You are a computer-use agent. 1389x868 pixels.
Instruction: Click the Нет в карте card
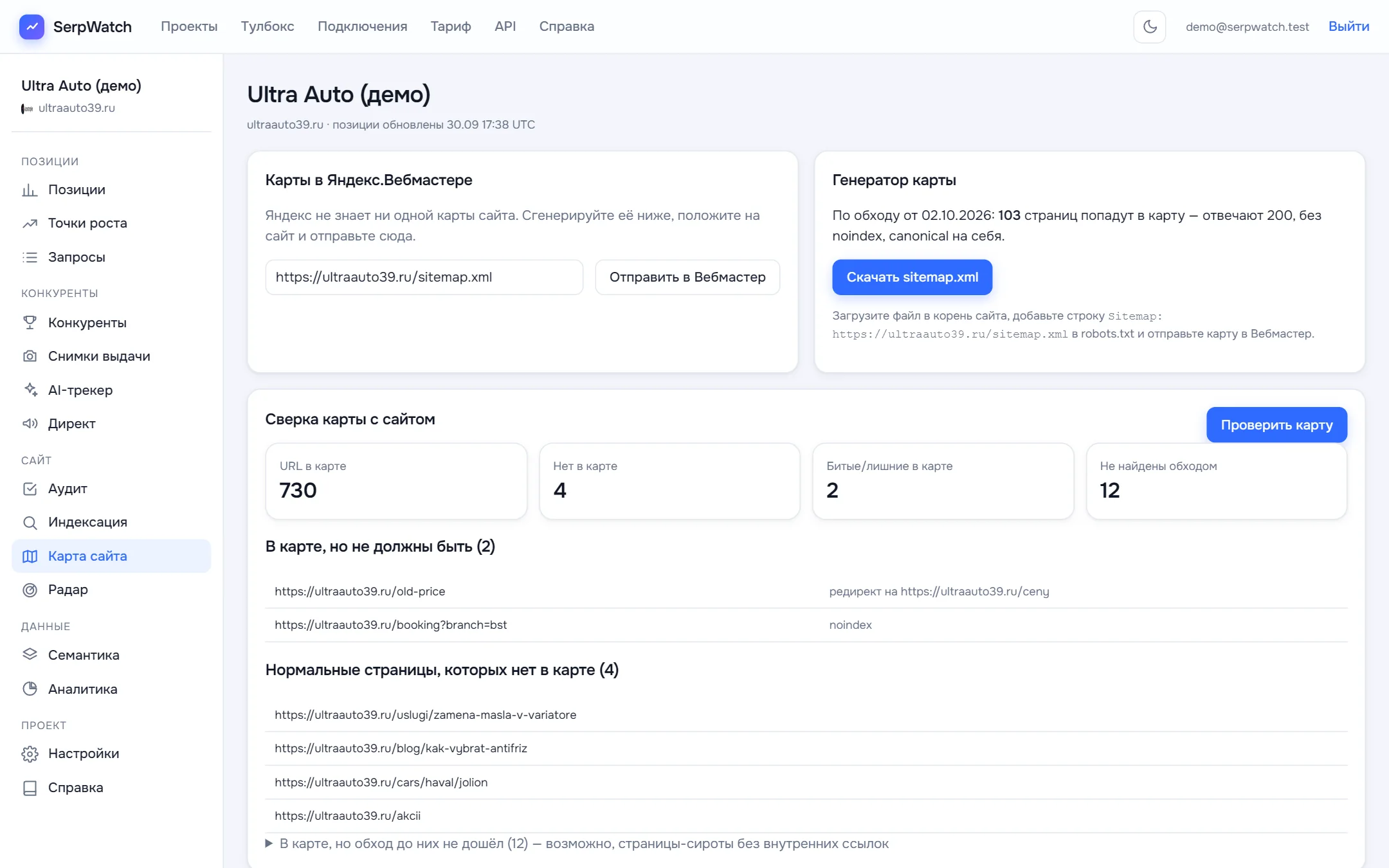(x=669, y=481)
